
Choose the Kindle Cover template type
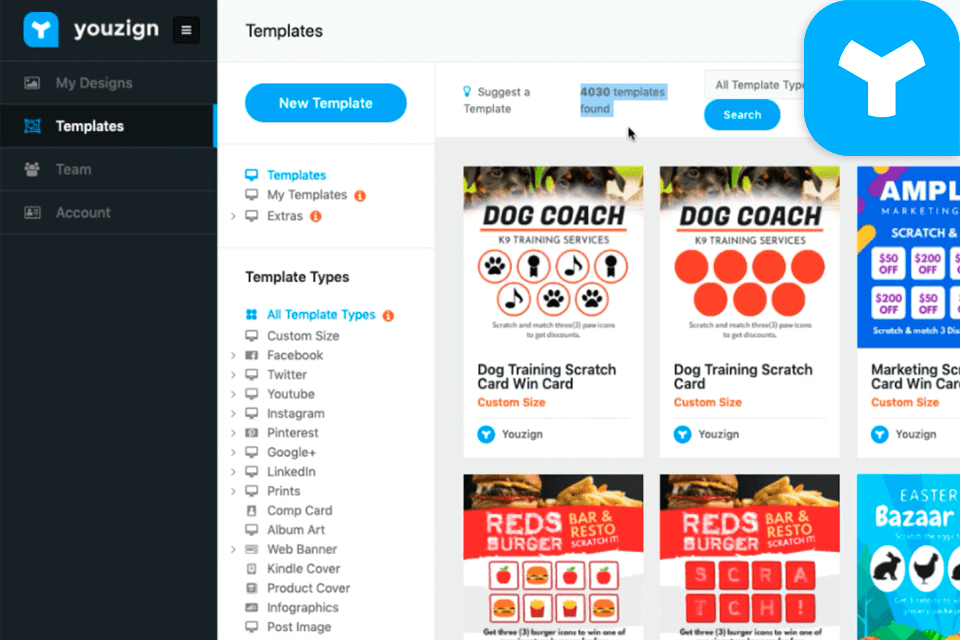pyautogui.click(x=303, y=568)
